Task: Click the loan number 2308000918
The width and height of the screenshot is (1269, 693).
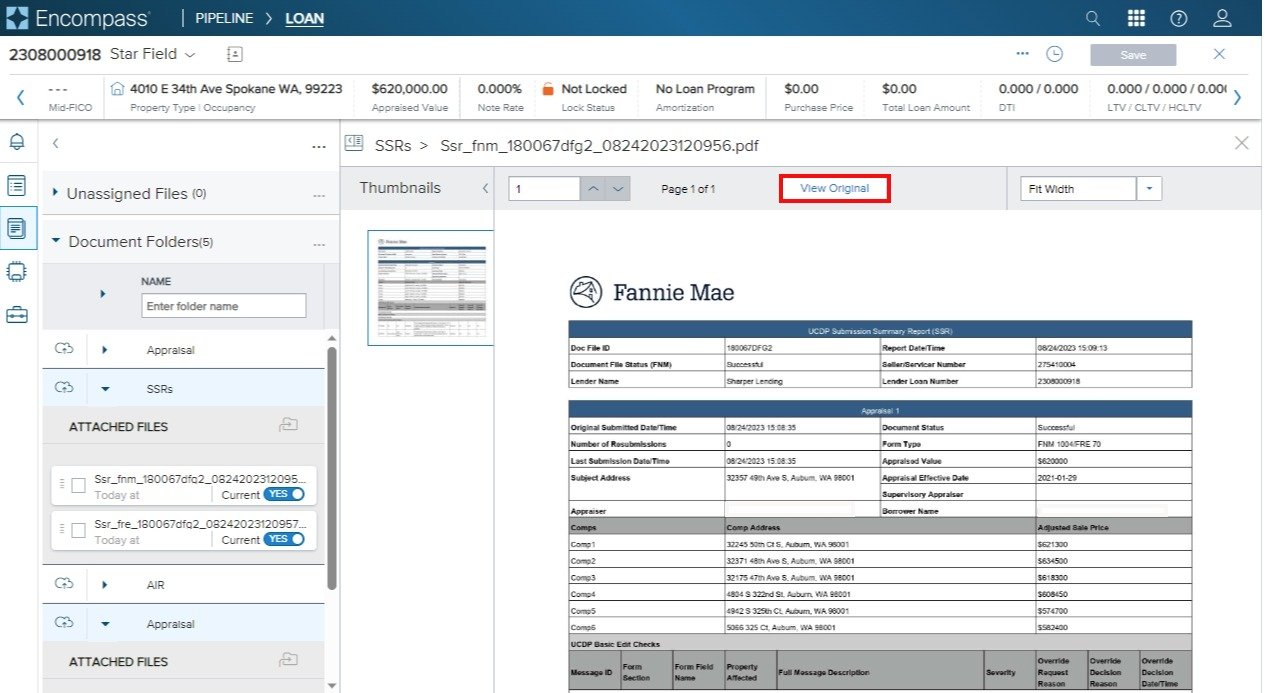Action: 55,54
